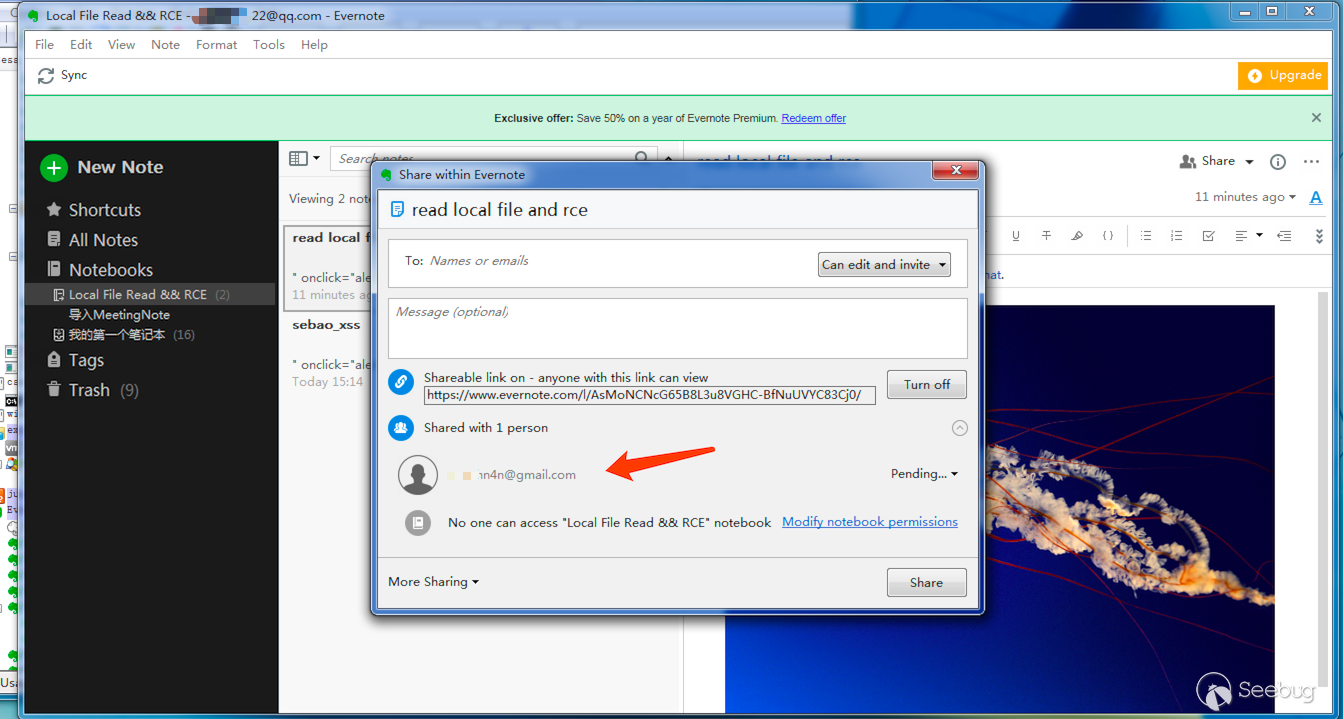
Task: Click the green New Note plus icon
Action: [x=54, y=167]
